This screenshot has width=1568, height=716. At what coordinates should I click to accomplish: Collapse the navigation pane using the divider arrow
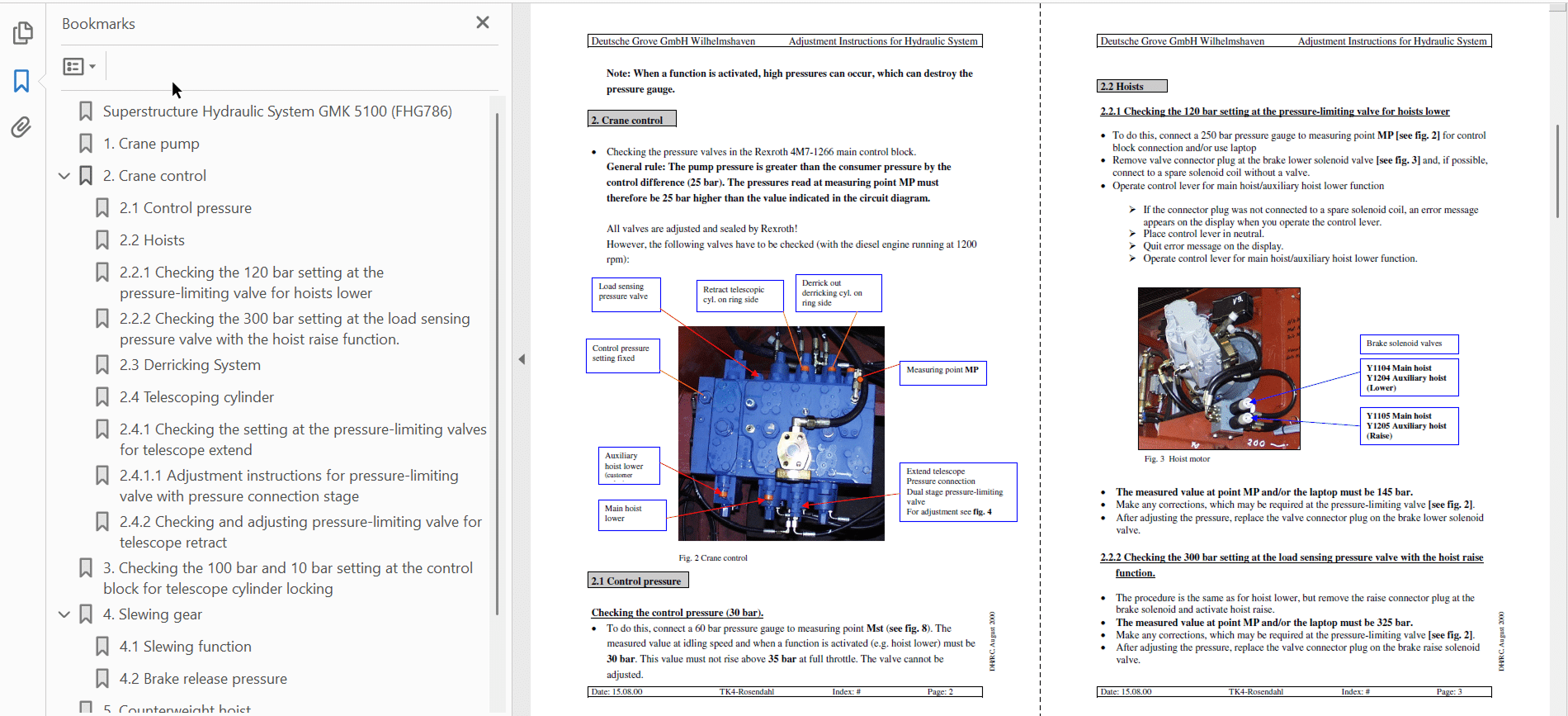pos(522,359)
